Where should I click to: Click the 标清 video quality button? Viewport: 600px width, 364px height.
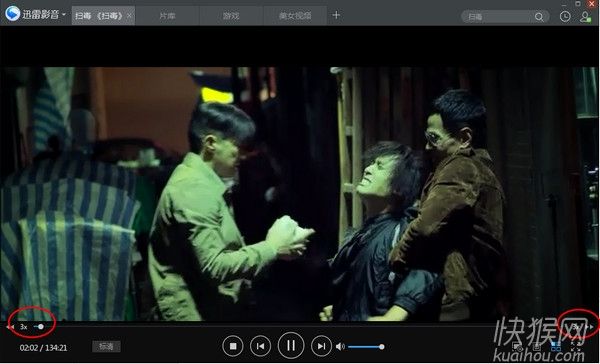[106, 346]
